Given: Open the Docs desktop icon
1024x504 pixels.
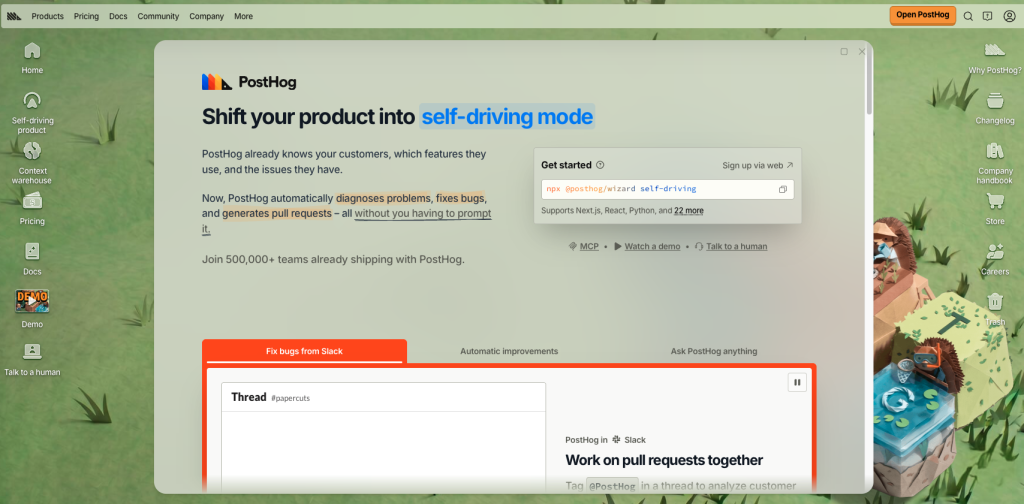Looking at the screenshot, I should (32, 259).
